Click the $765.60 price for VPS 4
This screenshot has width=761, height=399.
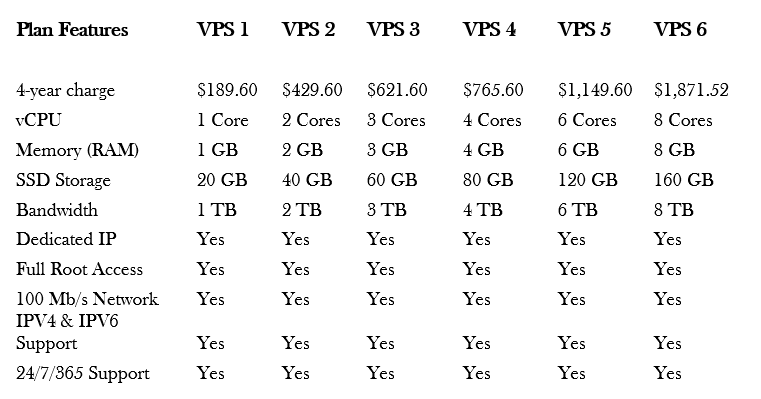coord(493,90)
